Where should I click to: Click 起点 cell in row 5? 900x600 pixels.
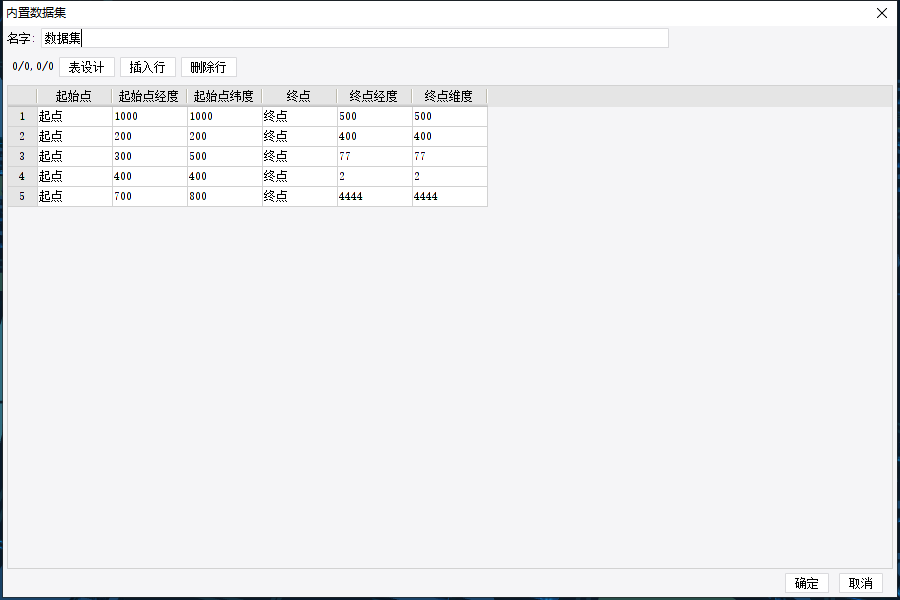tap(75, 196)
